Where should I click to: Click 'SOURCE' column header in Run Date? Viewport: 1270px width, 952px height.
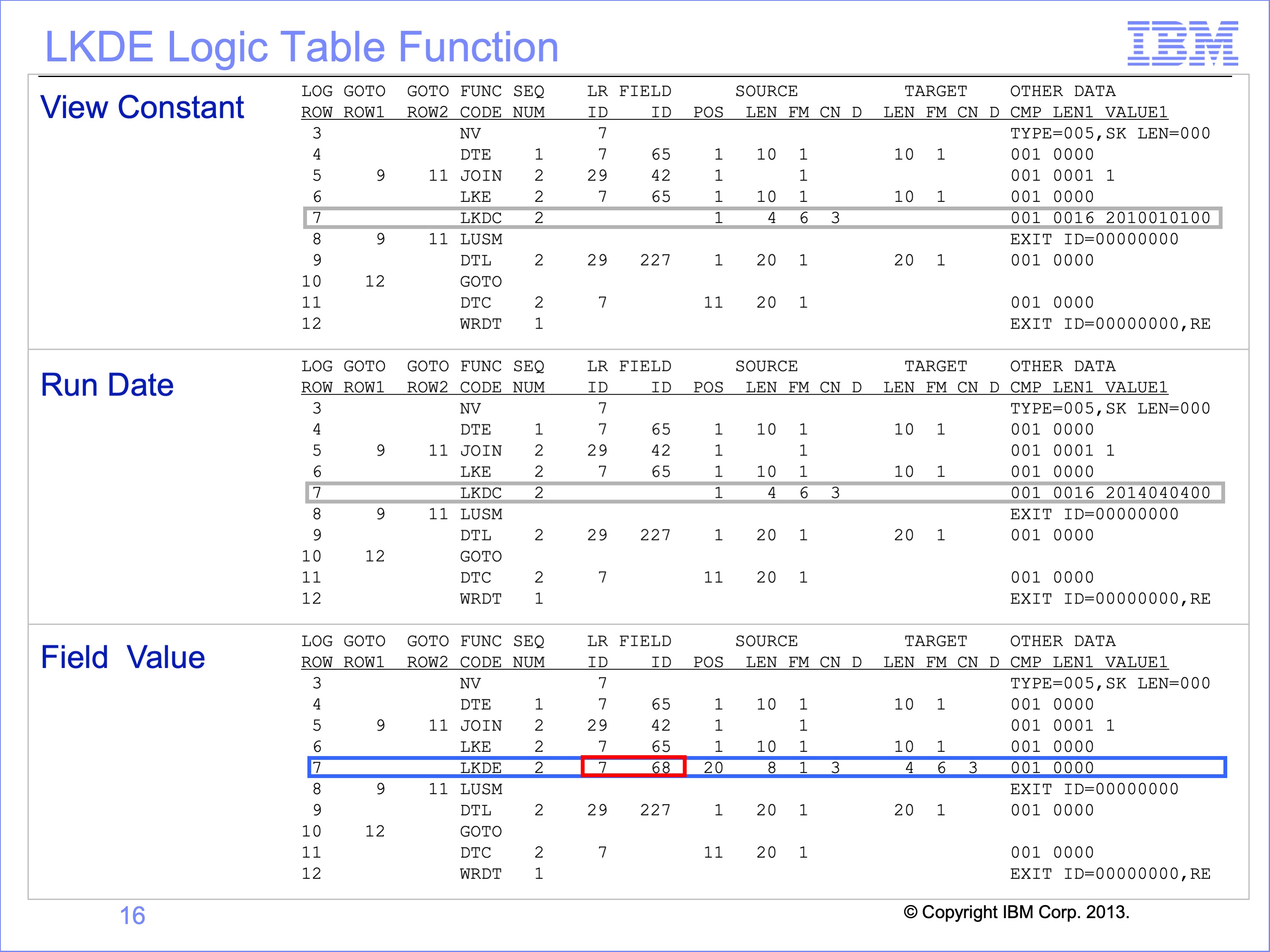pyautogui.click(x=766, y=366)
